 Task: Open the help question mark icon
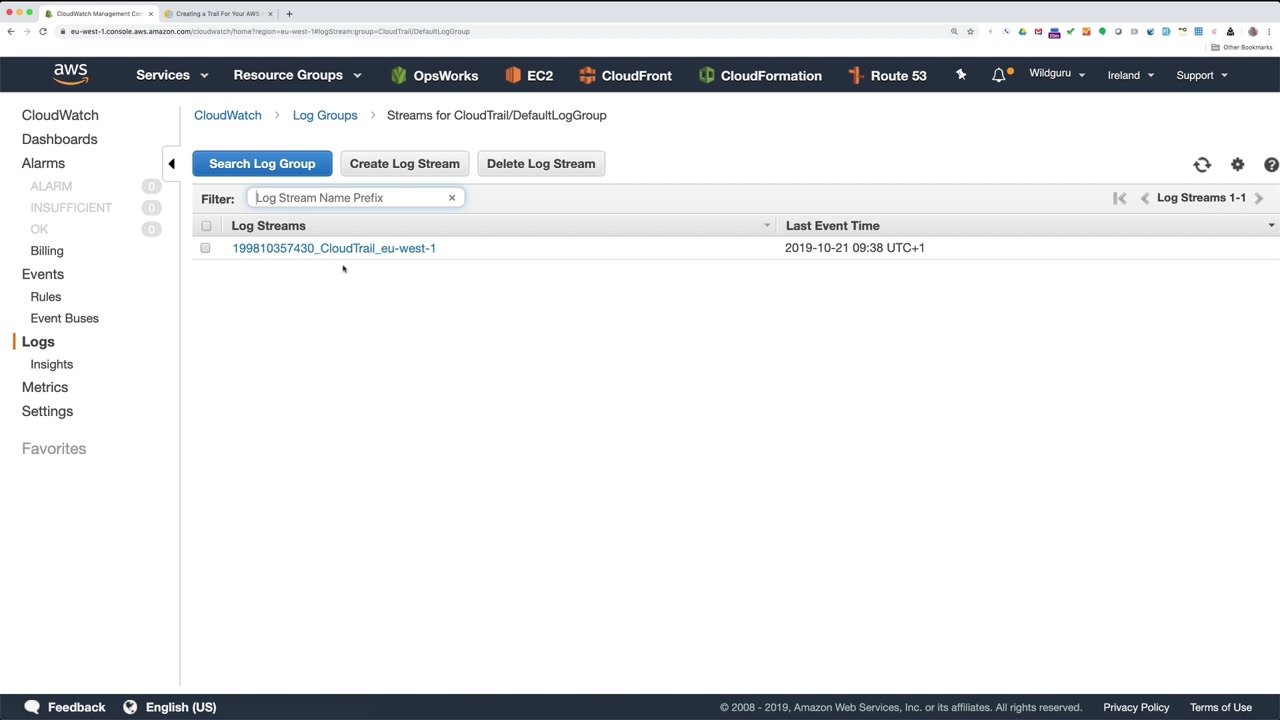(1271, 165)
